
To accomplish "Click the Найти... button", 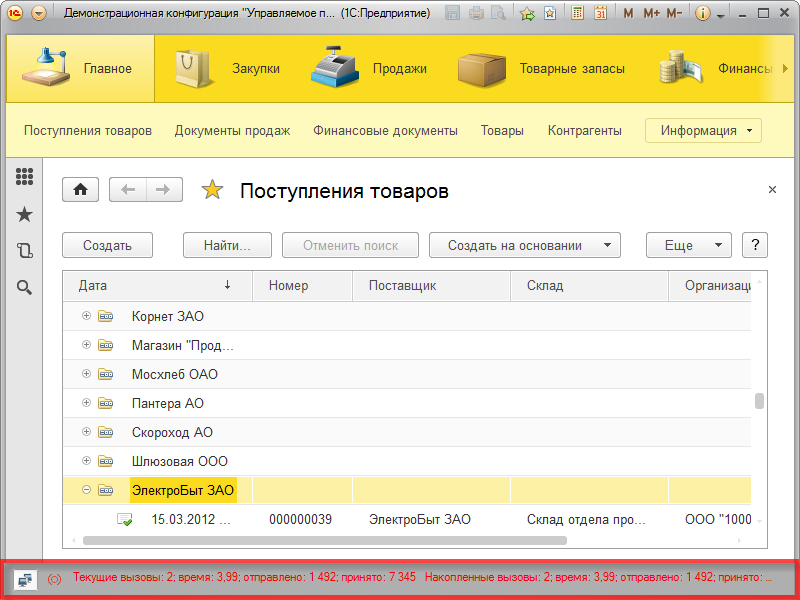I will coord(225,245).
